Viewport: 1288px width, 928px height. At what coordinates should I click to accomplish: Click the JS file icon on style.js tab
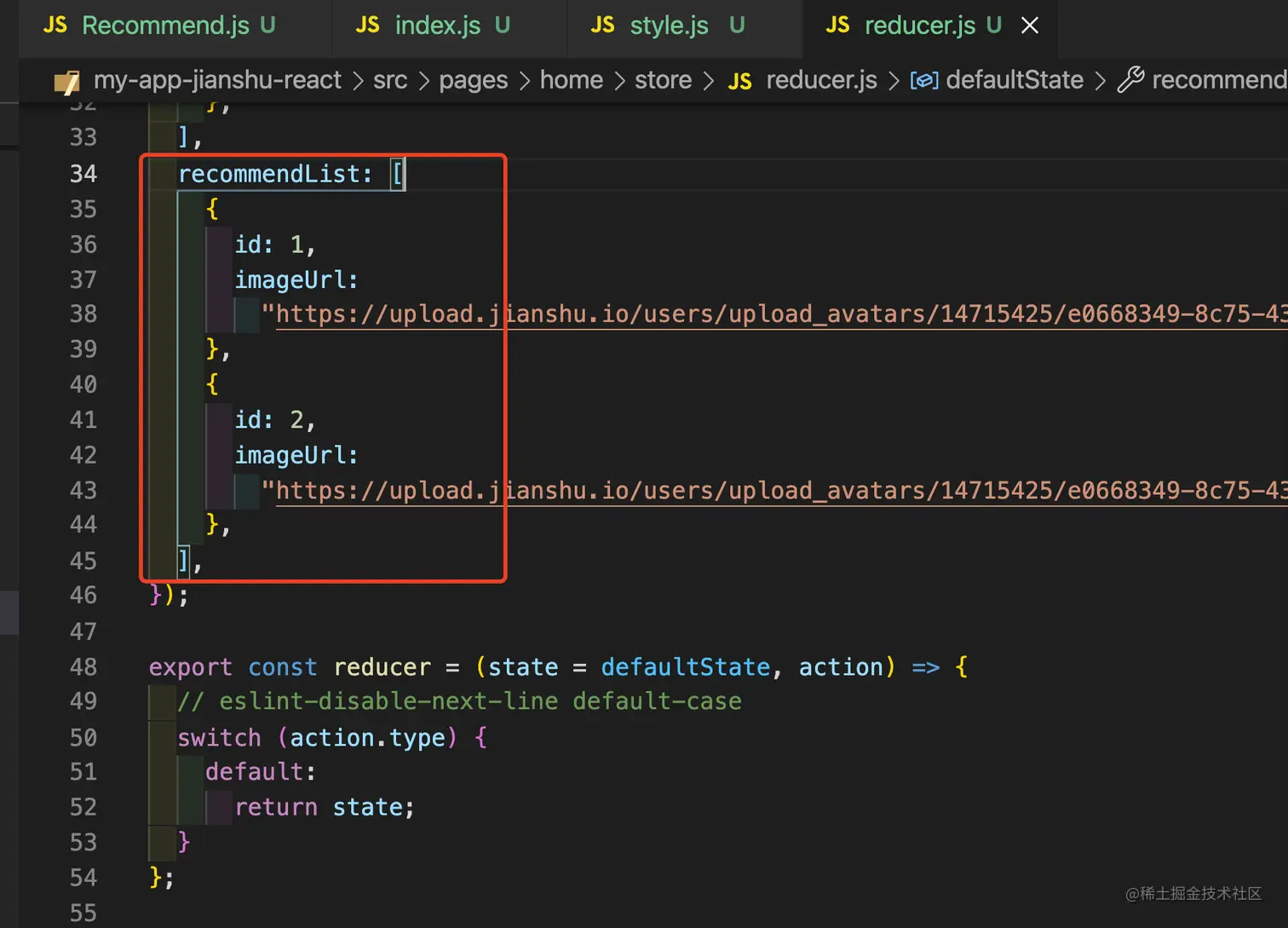coord(602,26)
